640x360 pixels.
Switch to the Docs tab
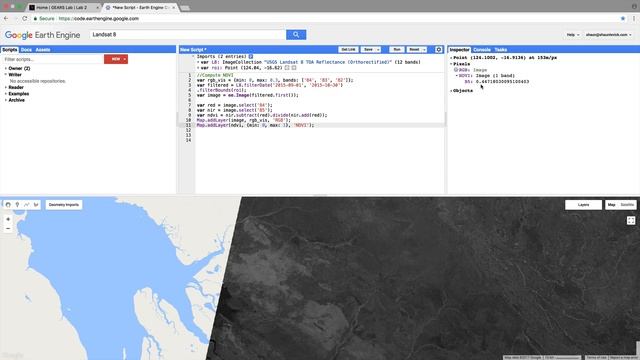pos(26,49)
